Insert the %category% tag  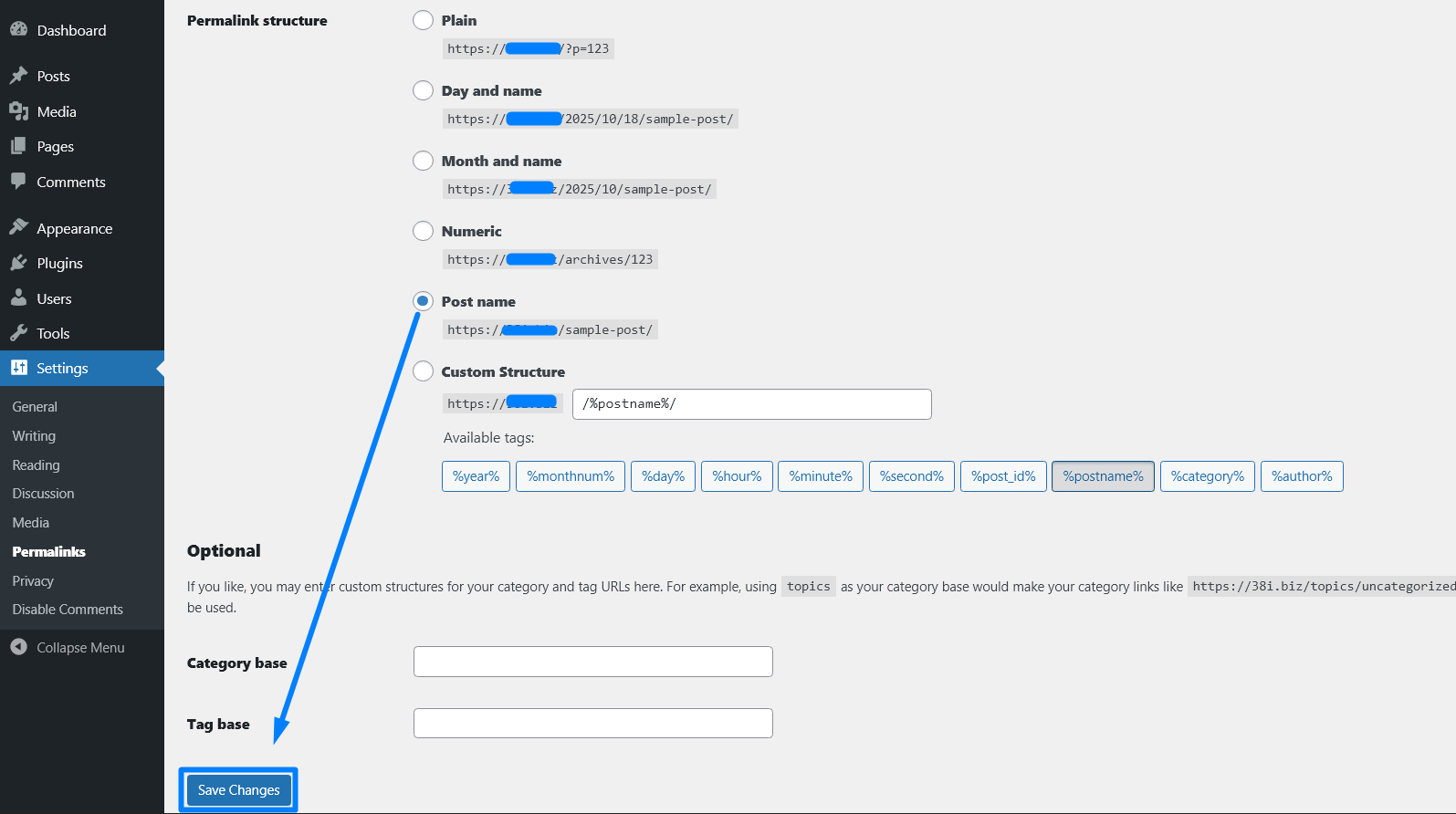click(x=1207, y=476)
